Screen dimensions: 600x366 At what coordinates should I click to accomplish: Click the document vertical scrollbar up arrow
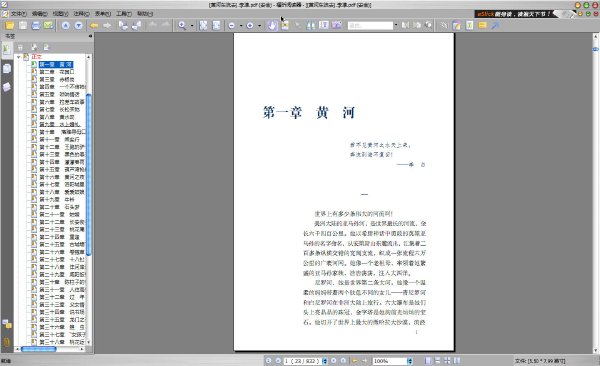tap(595, 36)
